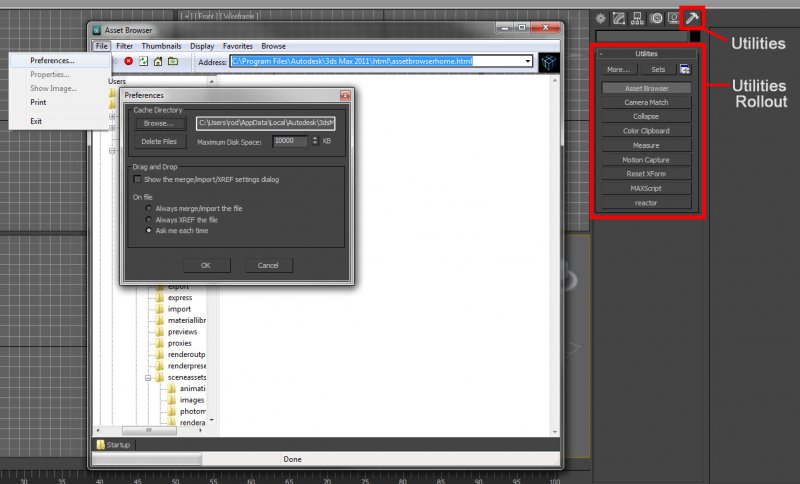
Task: Click the Maximum Disk Space value field
Action: pos(290,141)
